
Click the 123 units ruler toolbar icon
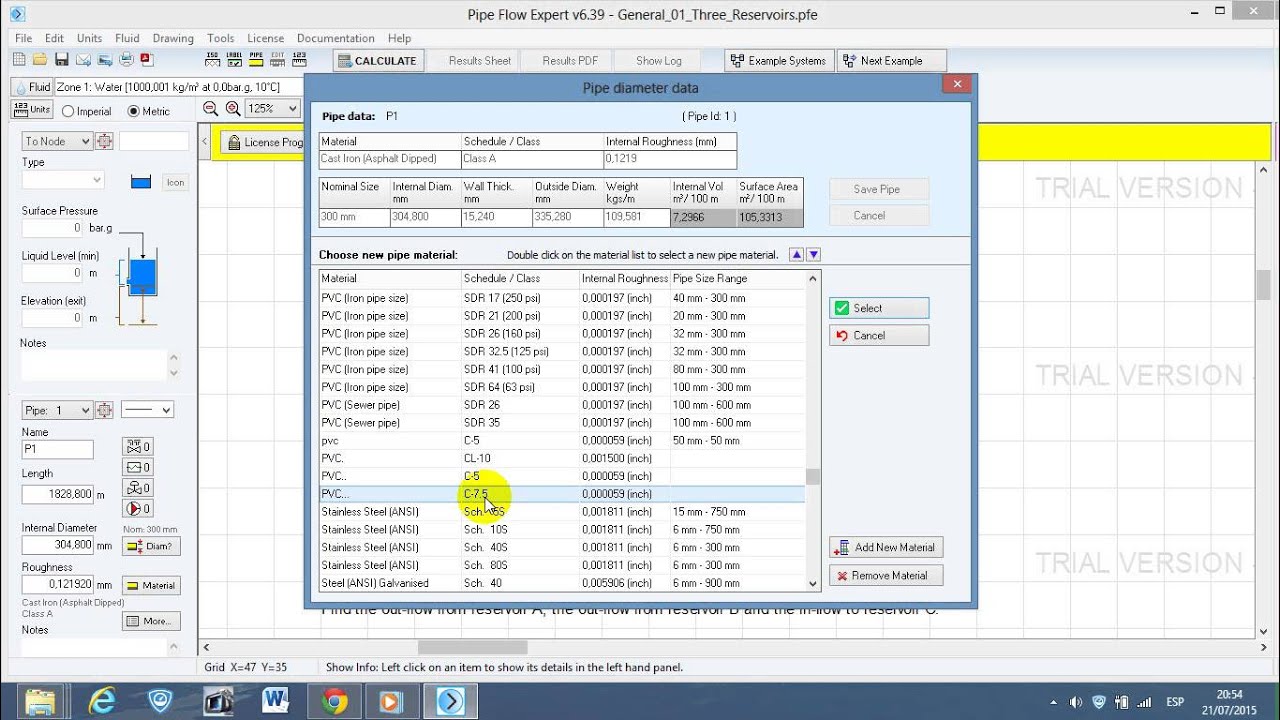(x=300, y=60)
